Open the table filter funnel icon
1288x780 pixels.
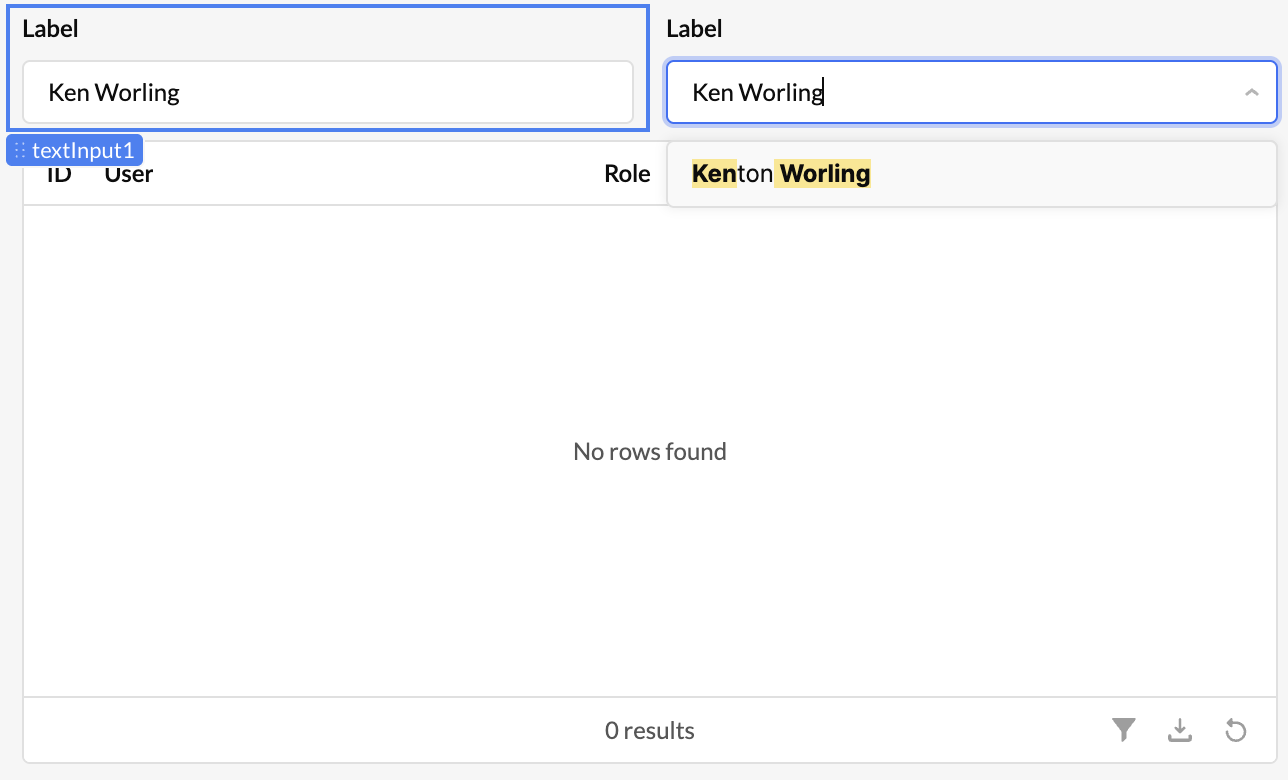point(1124,731)
